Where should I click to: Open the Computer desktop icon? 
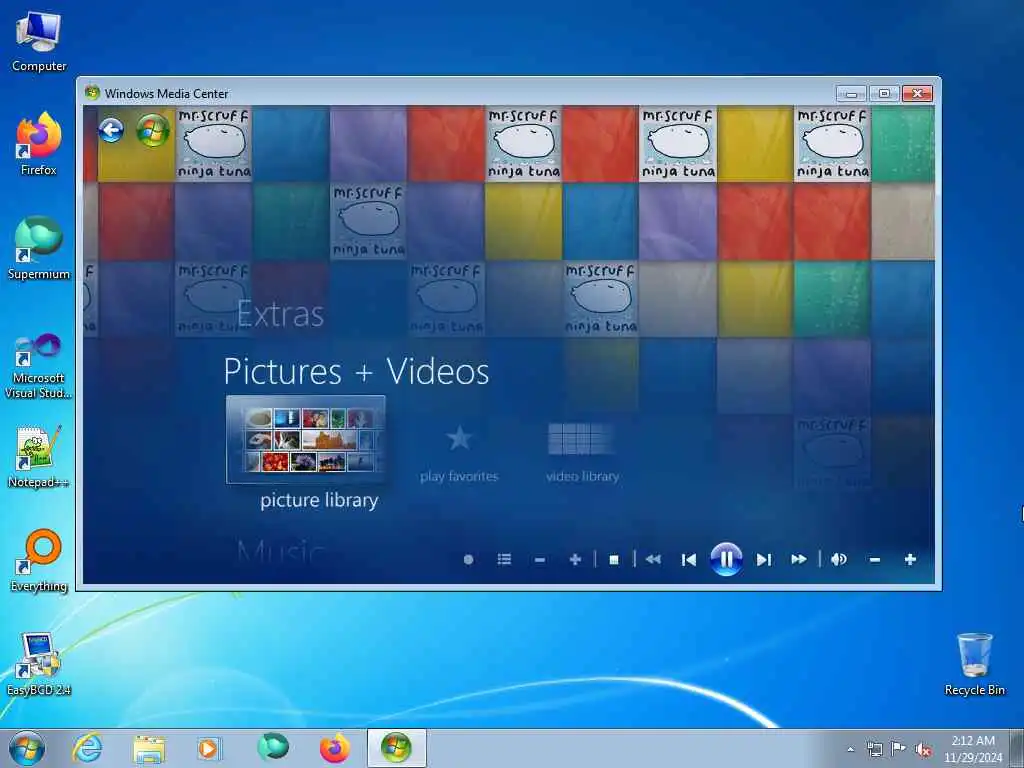[39, 42]
